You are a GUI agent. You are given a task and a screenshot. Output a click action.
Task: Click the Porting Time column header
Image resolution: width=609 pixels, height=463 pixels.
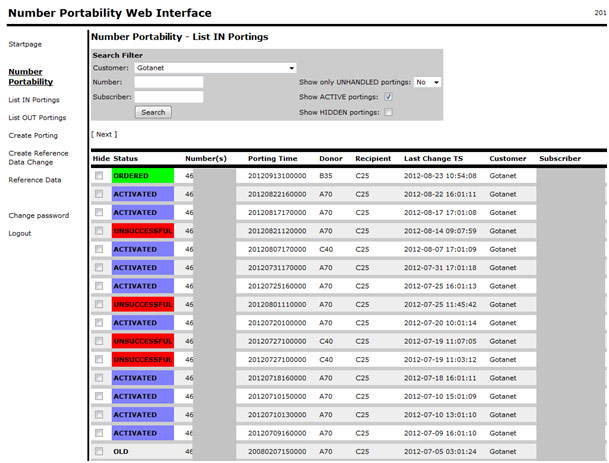coord(273,158)
